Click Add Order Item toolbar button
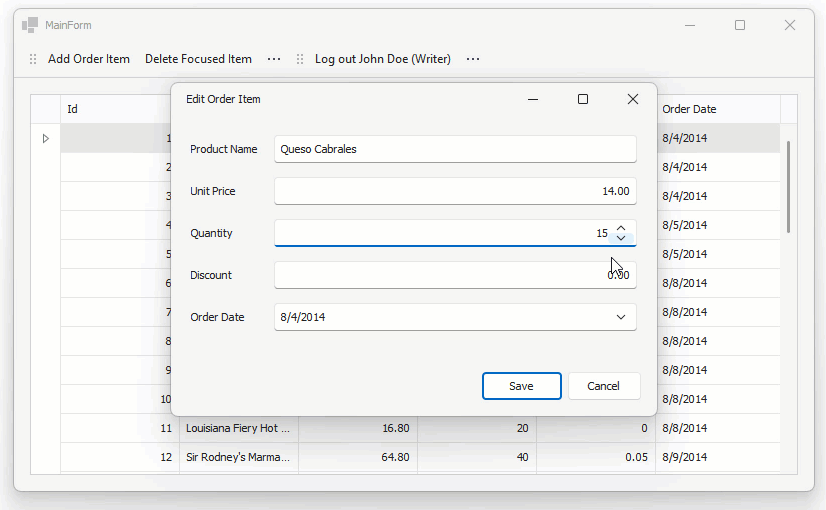This screenshot has width=826, height=510. tap(88, 59)
